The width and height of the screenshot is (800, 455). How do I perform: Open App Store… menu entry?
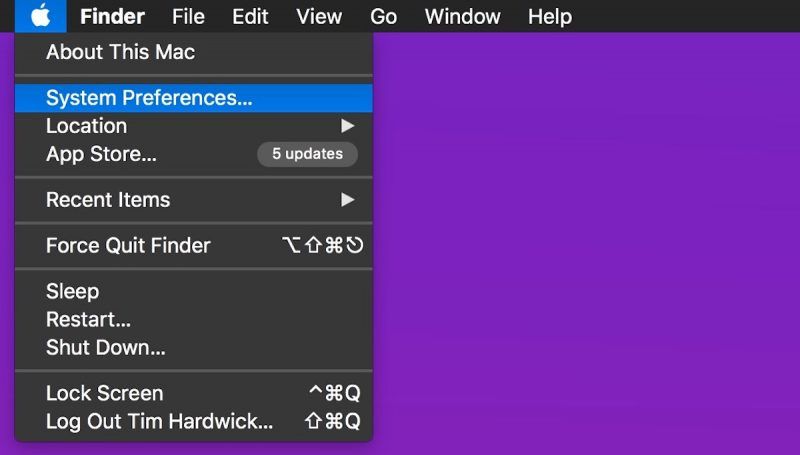click(101, 154)
